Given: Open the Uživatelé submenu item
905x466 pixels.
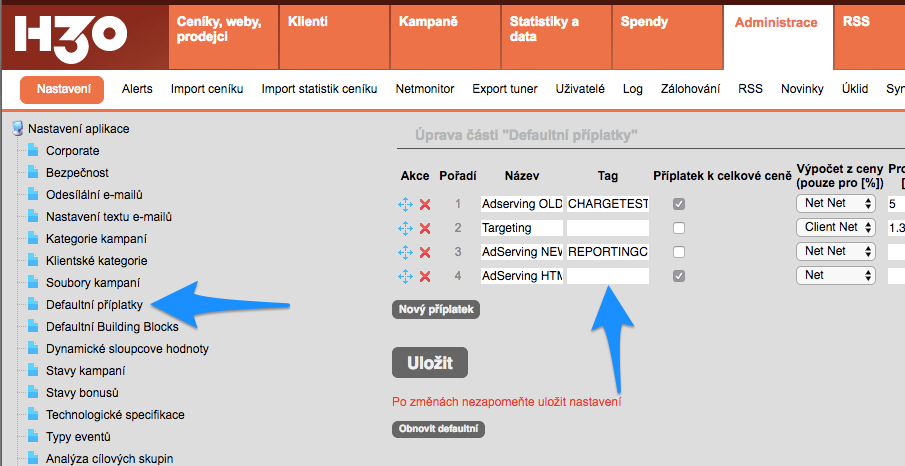Looking at the screenshot, I should (580, 89).
